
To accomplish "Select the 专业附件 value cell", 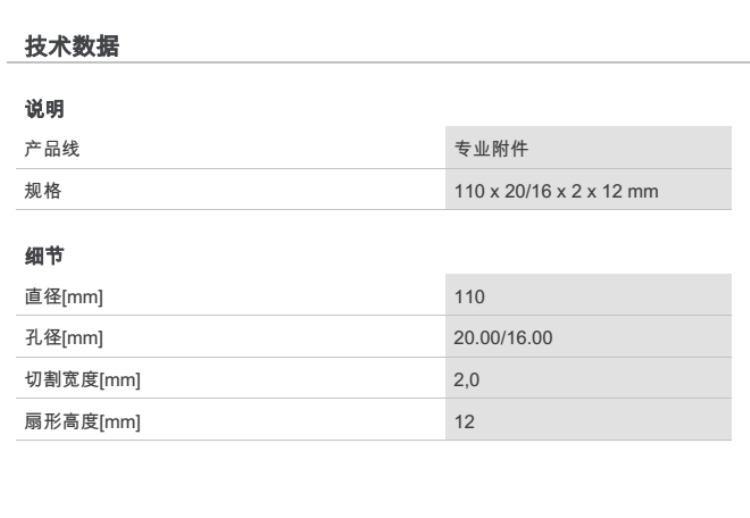I will click(x=491, y=150).
